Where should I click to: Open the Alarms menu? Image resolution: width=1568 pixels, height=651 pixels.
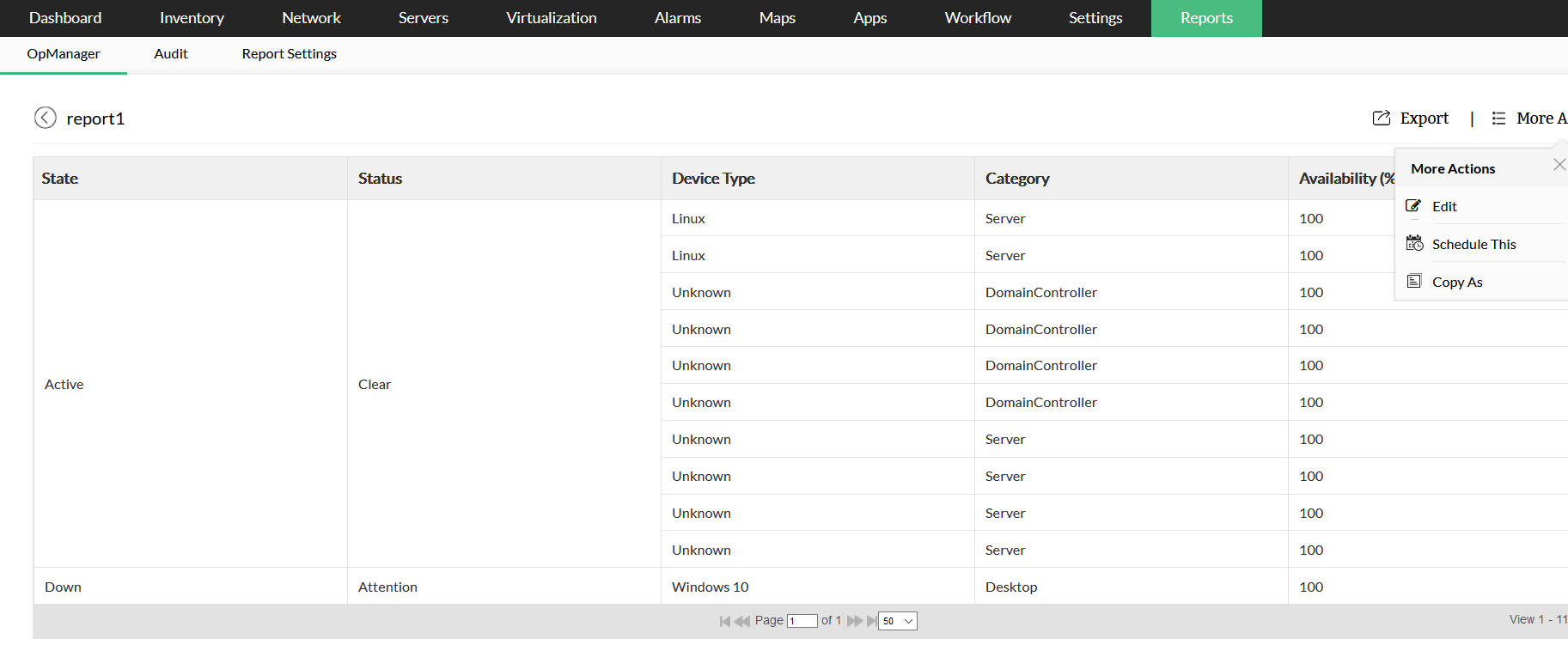point(677,18)
